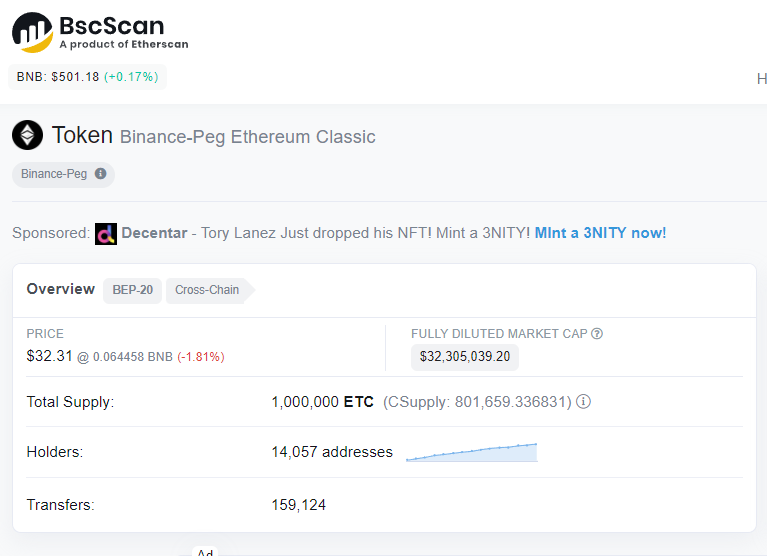Click the Transfers label
Image resolution: width=769 pixels, height=556 pixels.
coord(60,505)
